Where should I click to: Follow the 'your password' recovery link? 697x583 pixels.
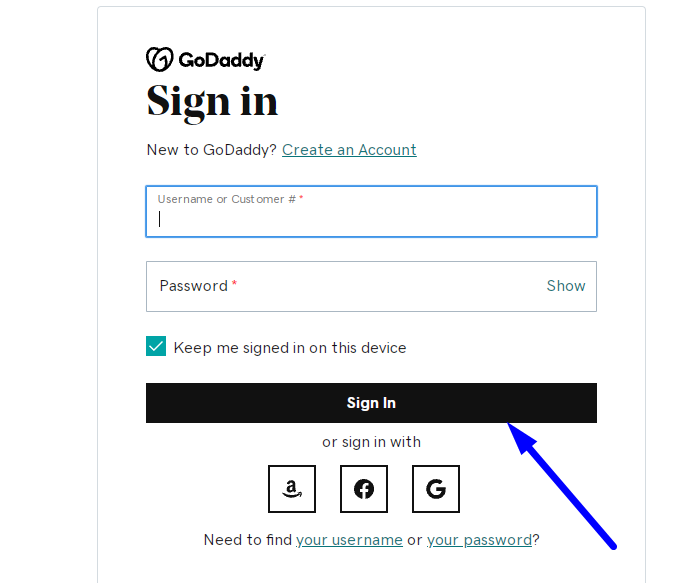479,540
